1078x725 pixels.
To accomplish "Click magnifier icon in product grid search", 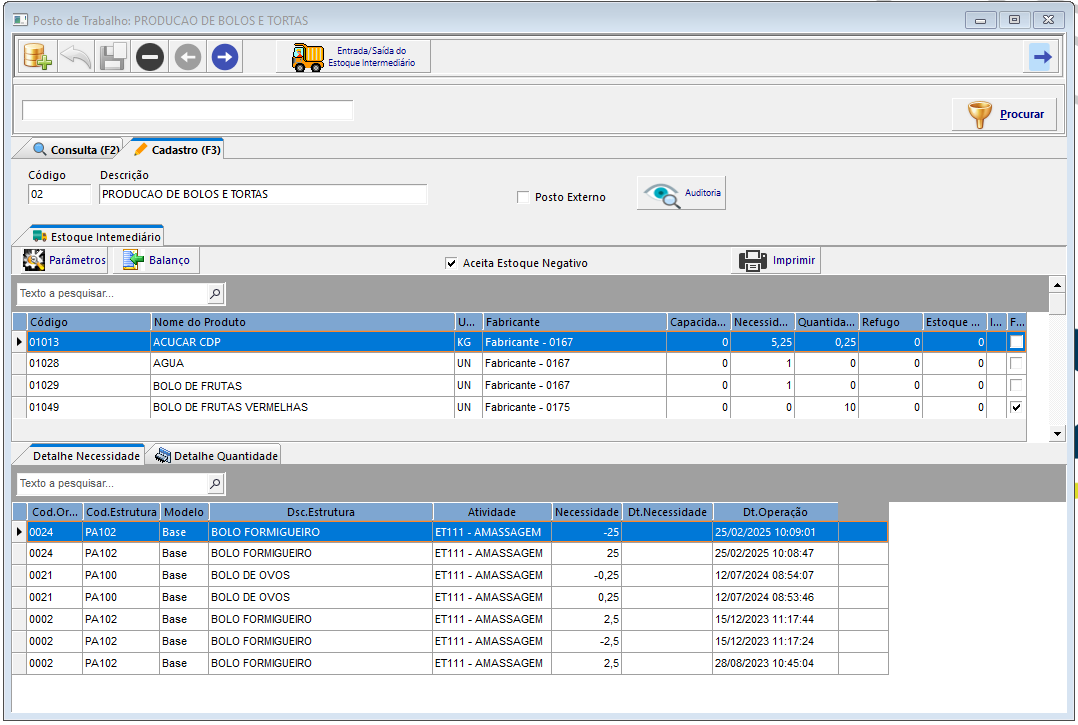I will pyautogui.click(x=215, y=293).
